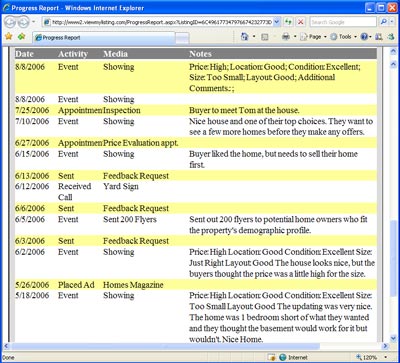Click the Date column header
Screen dimensions: 400x363
tap(24, 54)
